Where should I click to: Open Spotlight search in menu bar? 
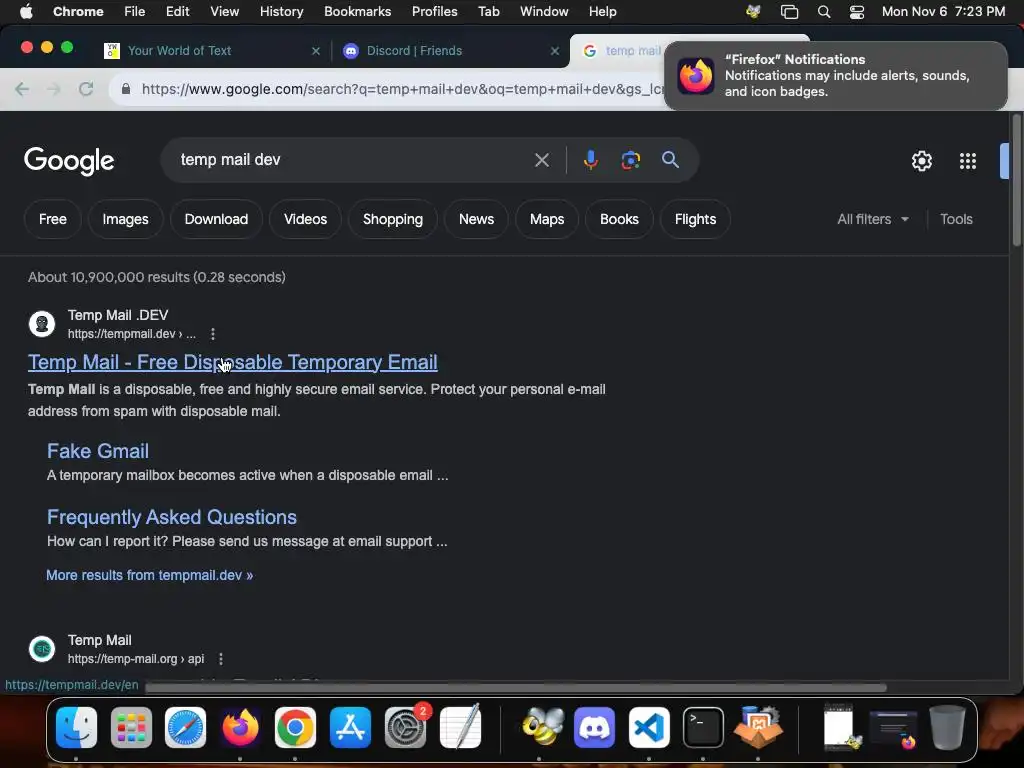(824, 12)
